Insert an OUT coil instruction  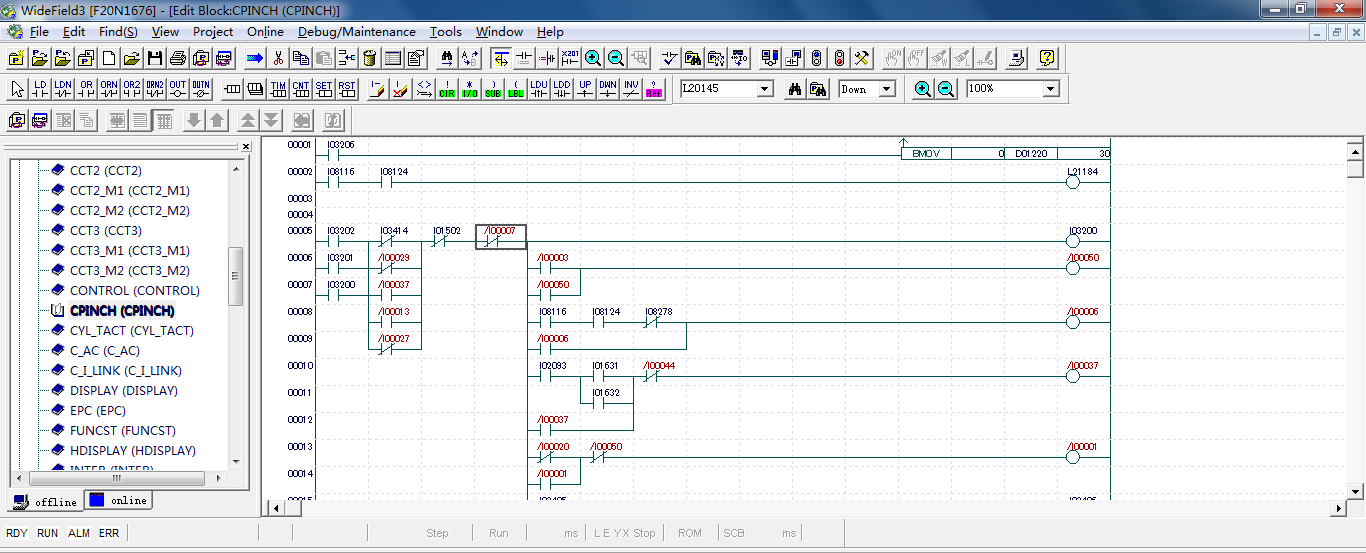177,89
